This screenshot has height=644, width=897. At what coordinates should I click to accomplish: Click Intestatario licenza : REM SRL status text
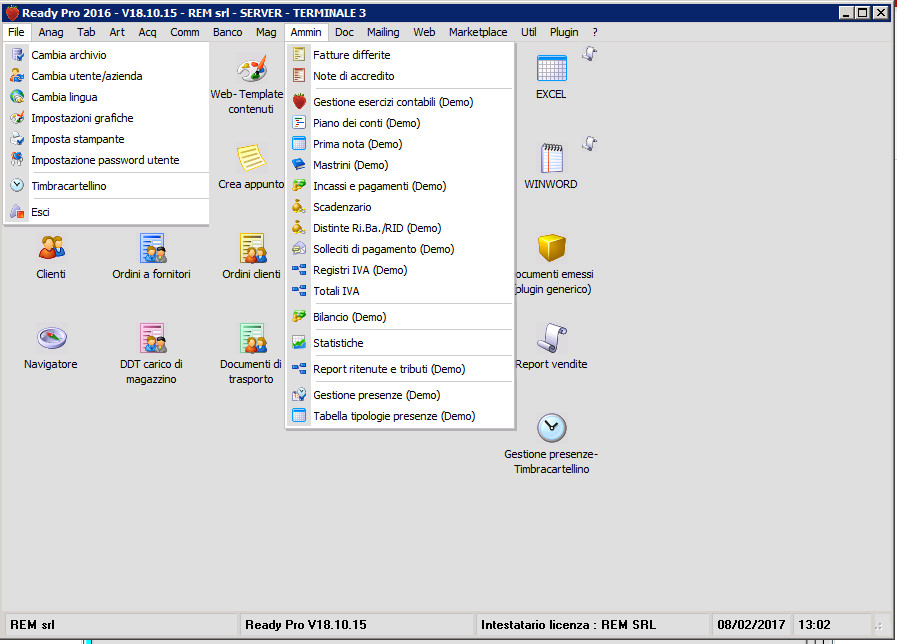pyautogui.click(x=568, y=625)
